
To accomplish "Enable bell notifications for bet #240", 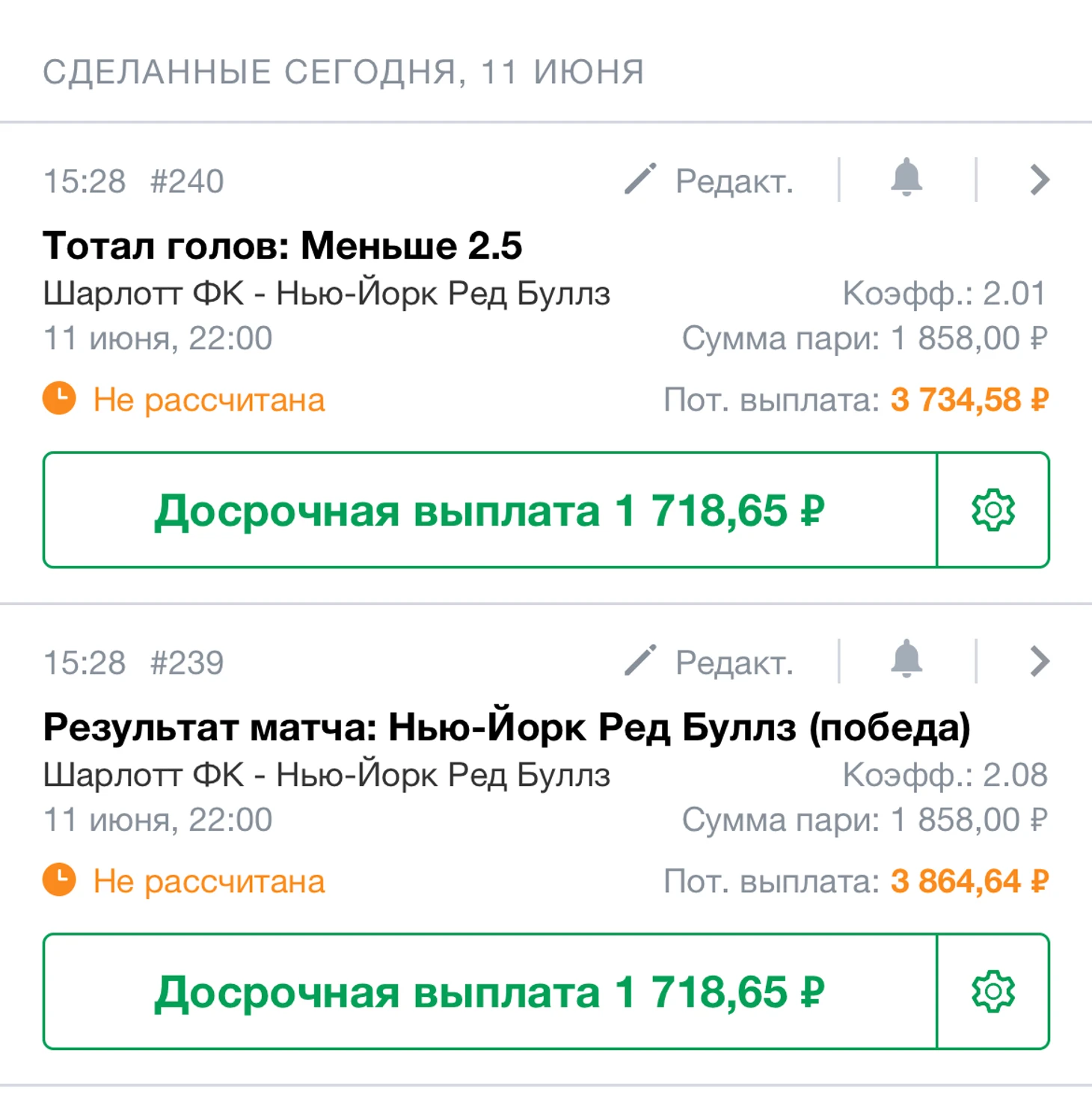I will pos(906,178).
